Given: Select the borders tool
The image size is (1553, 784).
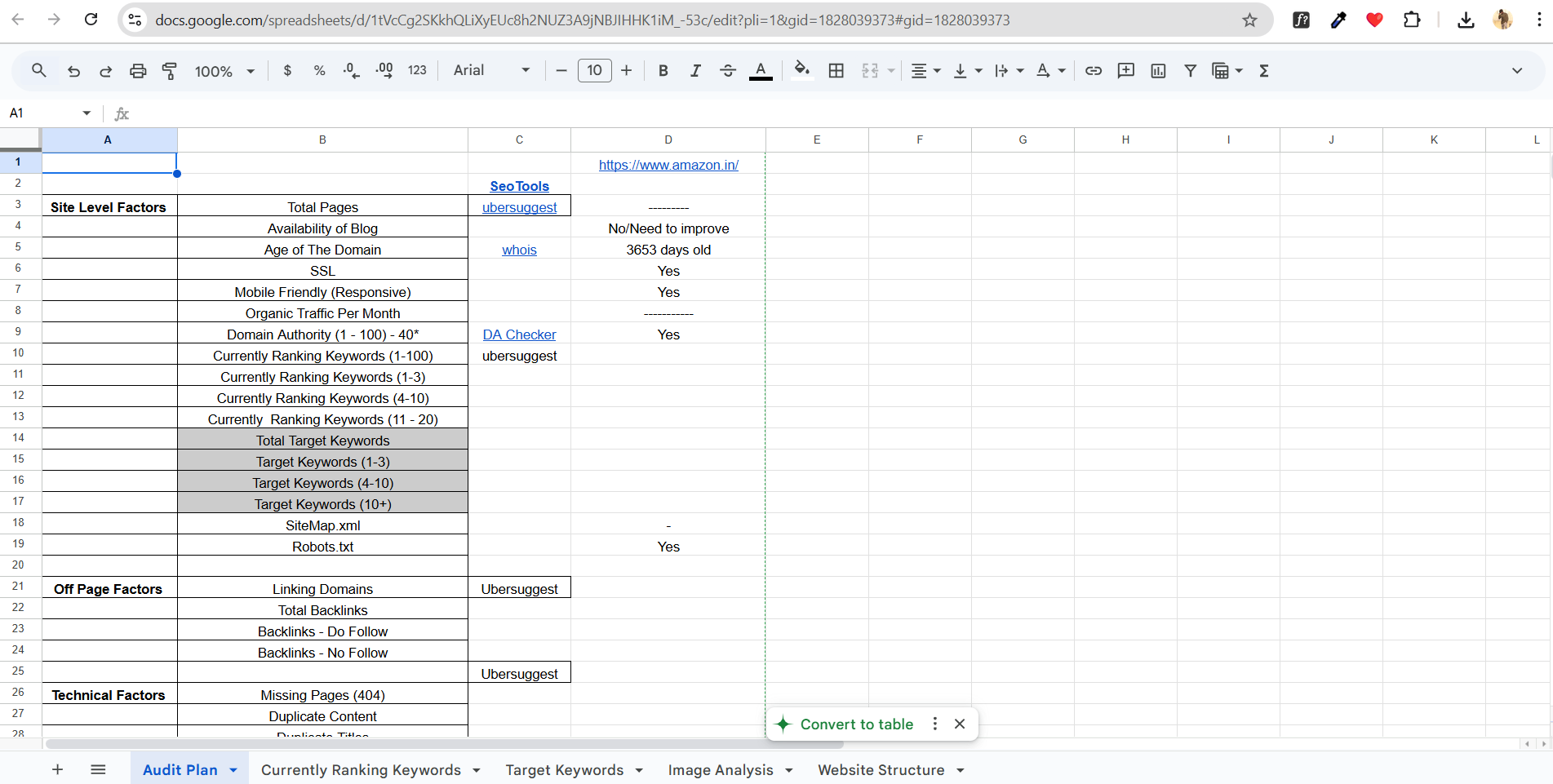Looking at the screenshot, I should (836, 71).
